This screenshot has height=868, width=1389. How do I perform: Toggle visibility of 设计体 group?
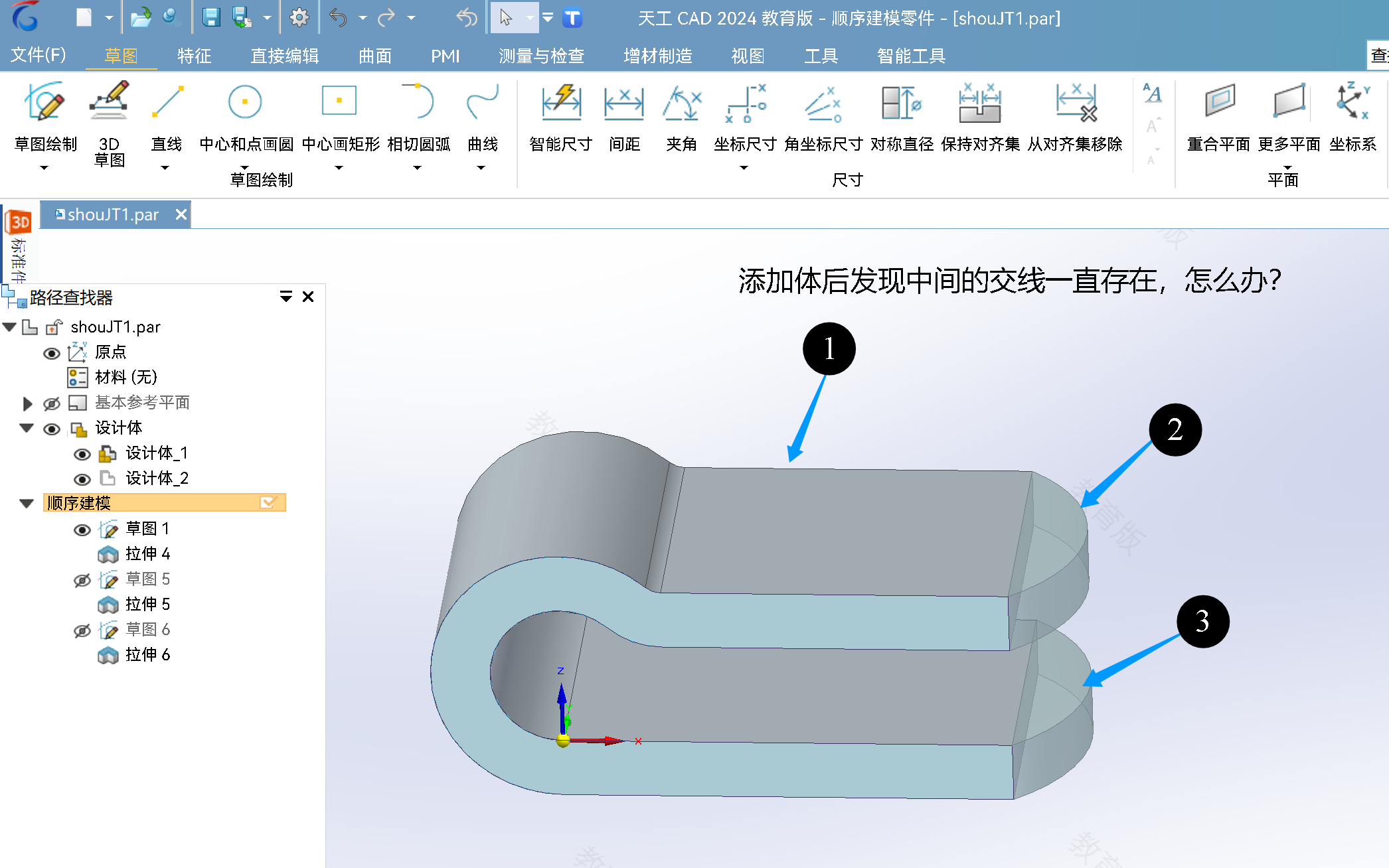click(51, 429)
